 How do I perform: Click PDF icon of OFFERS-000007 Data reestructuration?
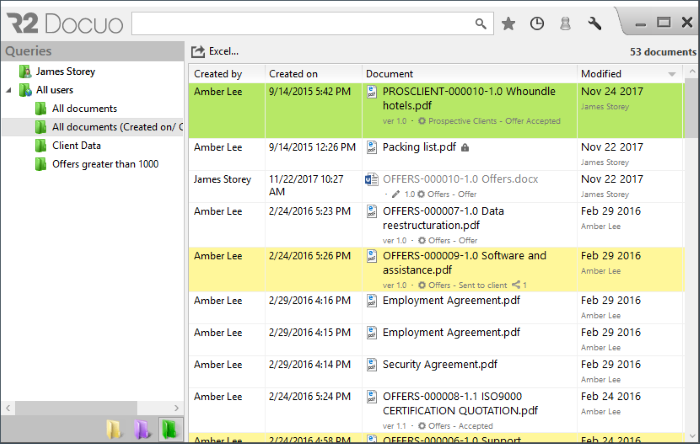(x=371, y=211)
